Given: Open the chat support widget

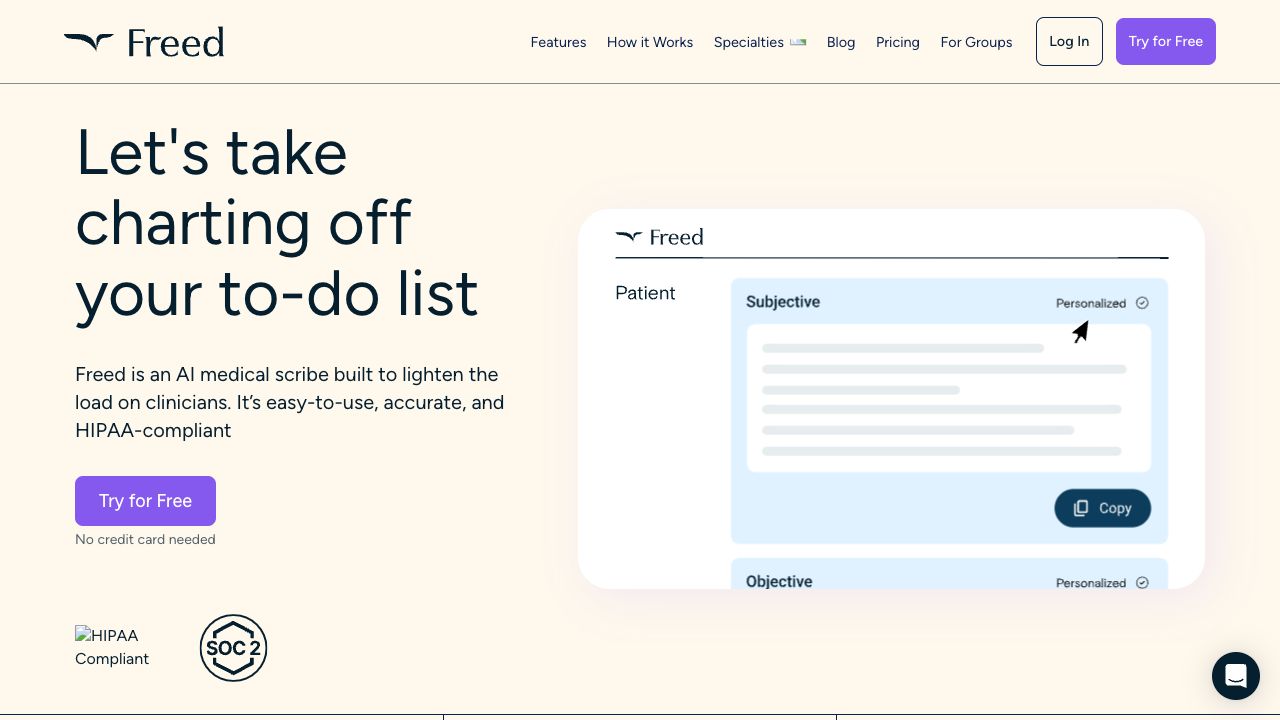Looking at the screenshot, I should coord(1235,676).
